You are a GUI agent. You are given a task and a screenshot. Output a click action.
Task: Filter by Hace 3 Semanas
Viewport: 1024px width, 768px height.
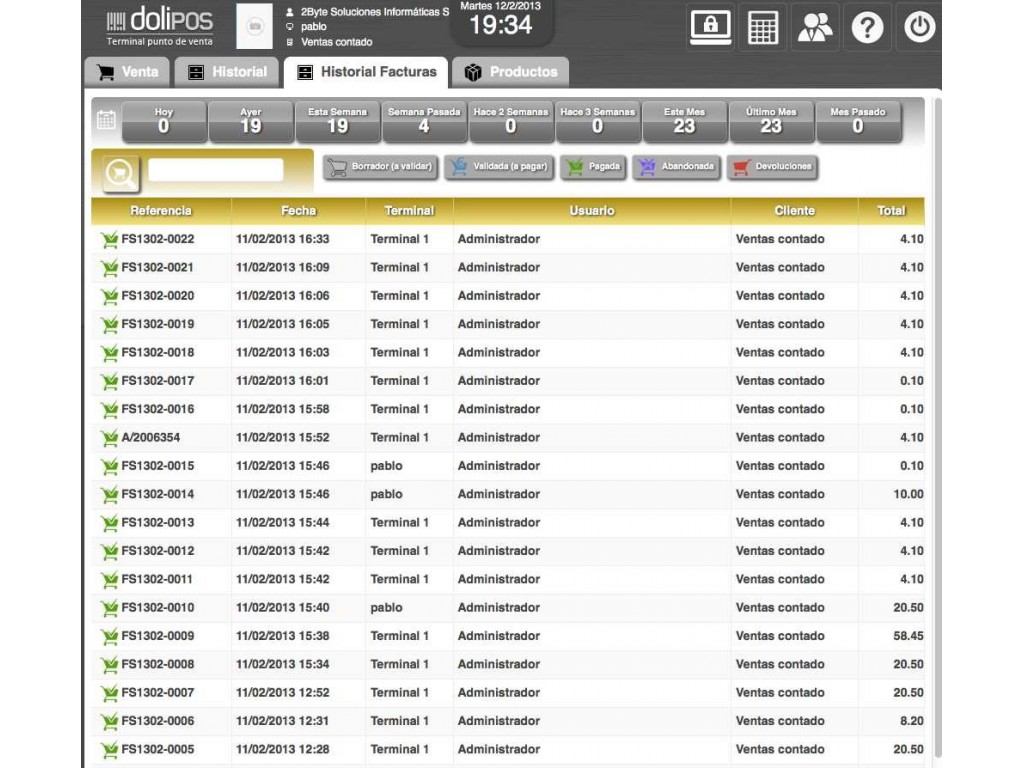pos(598,121)
